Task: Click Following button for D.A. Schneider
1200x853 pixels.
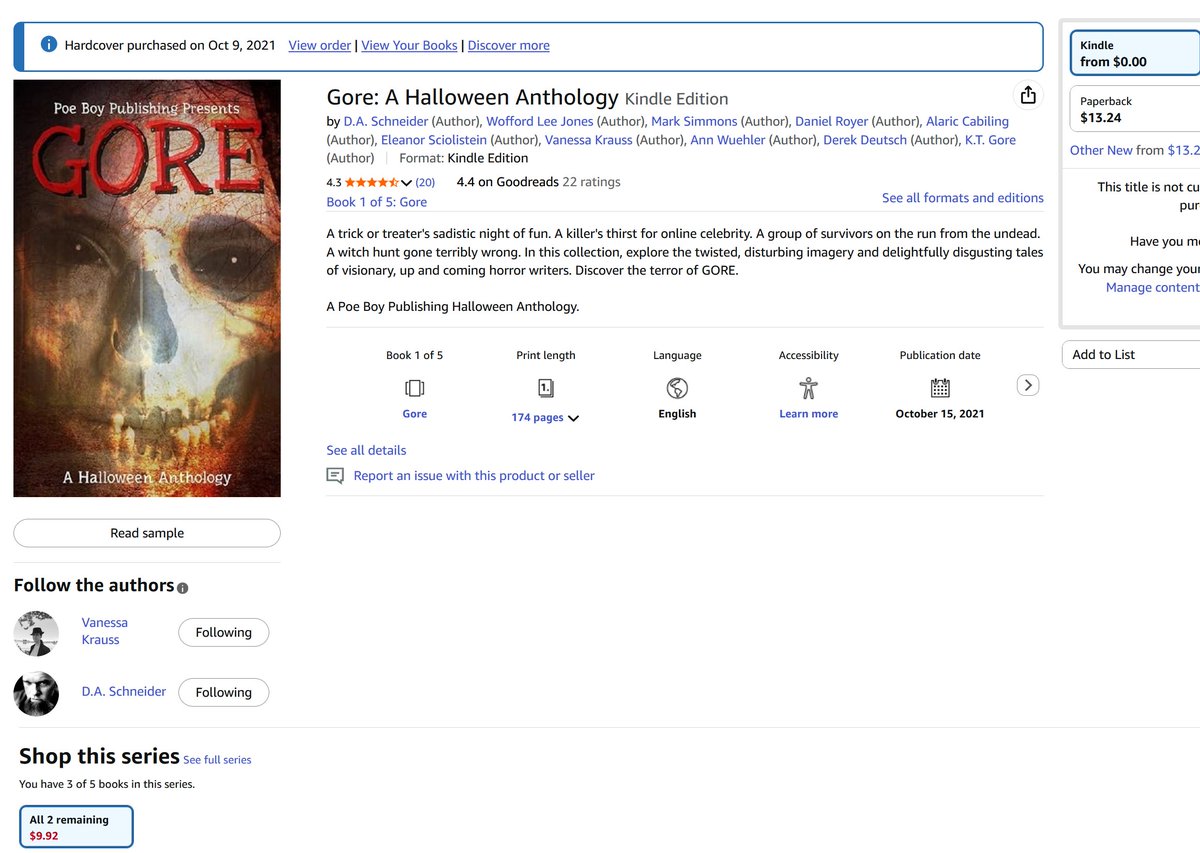Action: [x=223, y=692]
